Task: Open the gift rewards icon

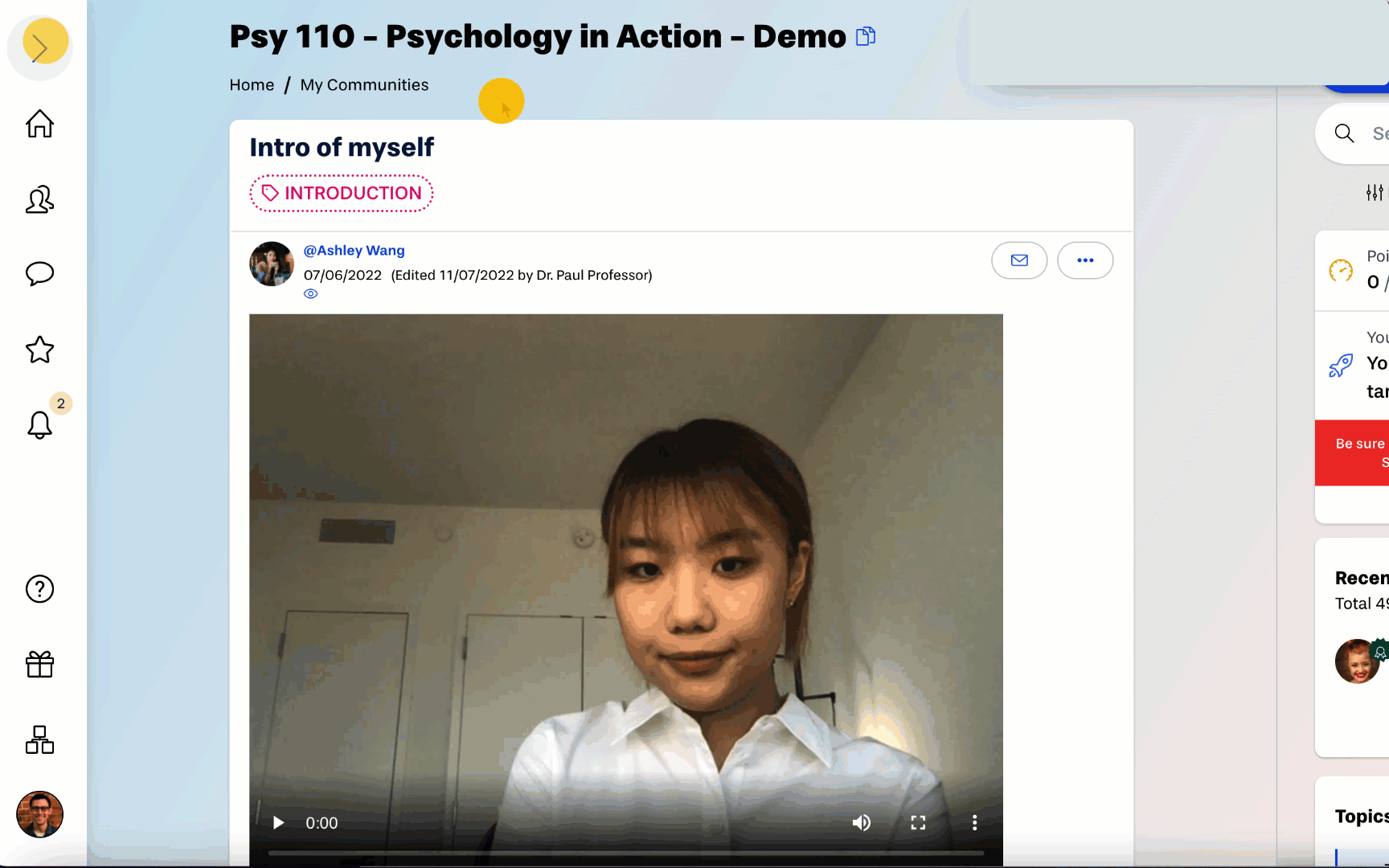Action: 39,665
